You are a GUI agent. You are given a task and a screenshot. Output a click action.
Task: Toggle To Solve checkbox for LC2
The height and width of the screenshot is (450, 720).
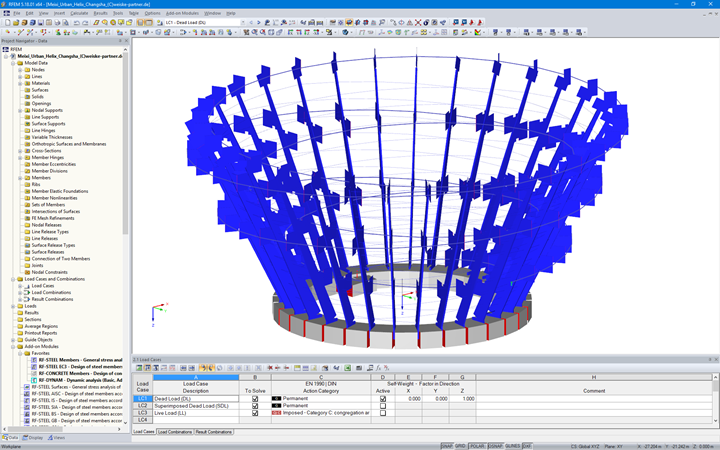pyautogui.click(x=255, y=406)
